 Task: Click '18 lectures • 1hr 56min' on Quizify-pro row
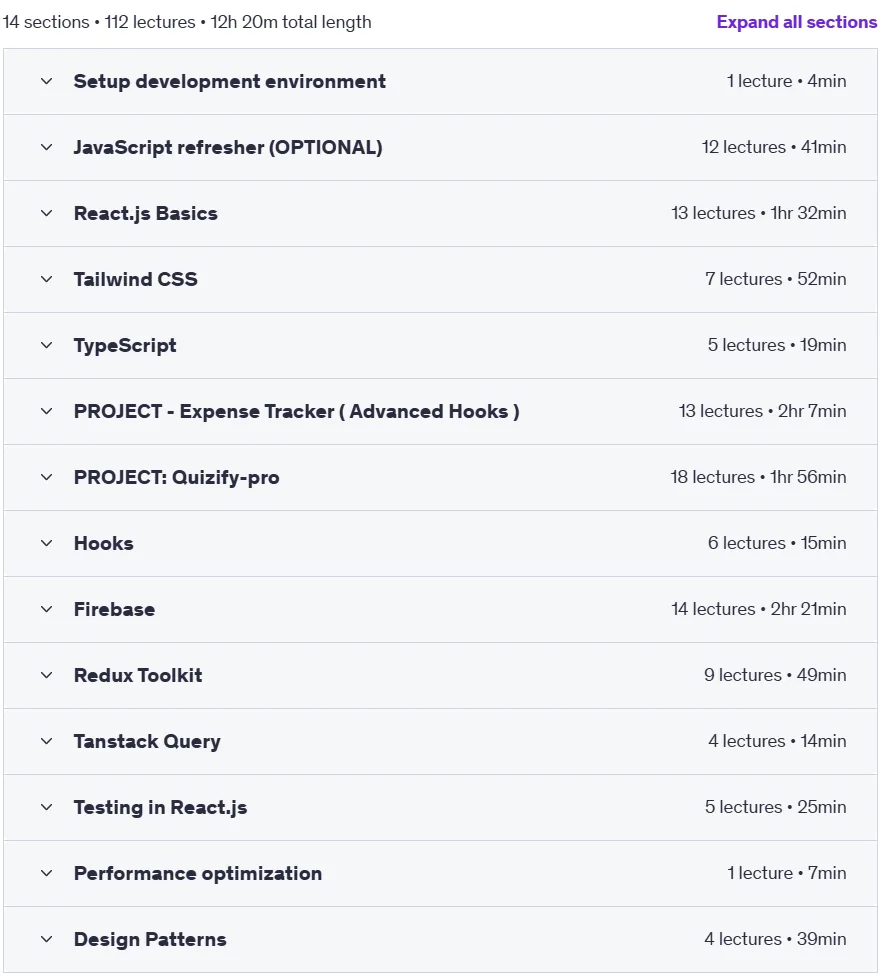pos(758,477)
